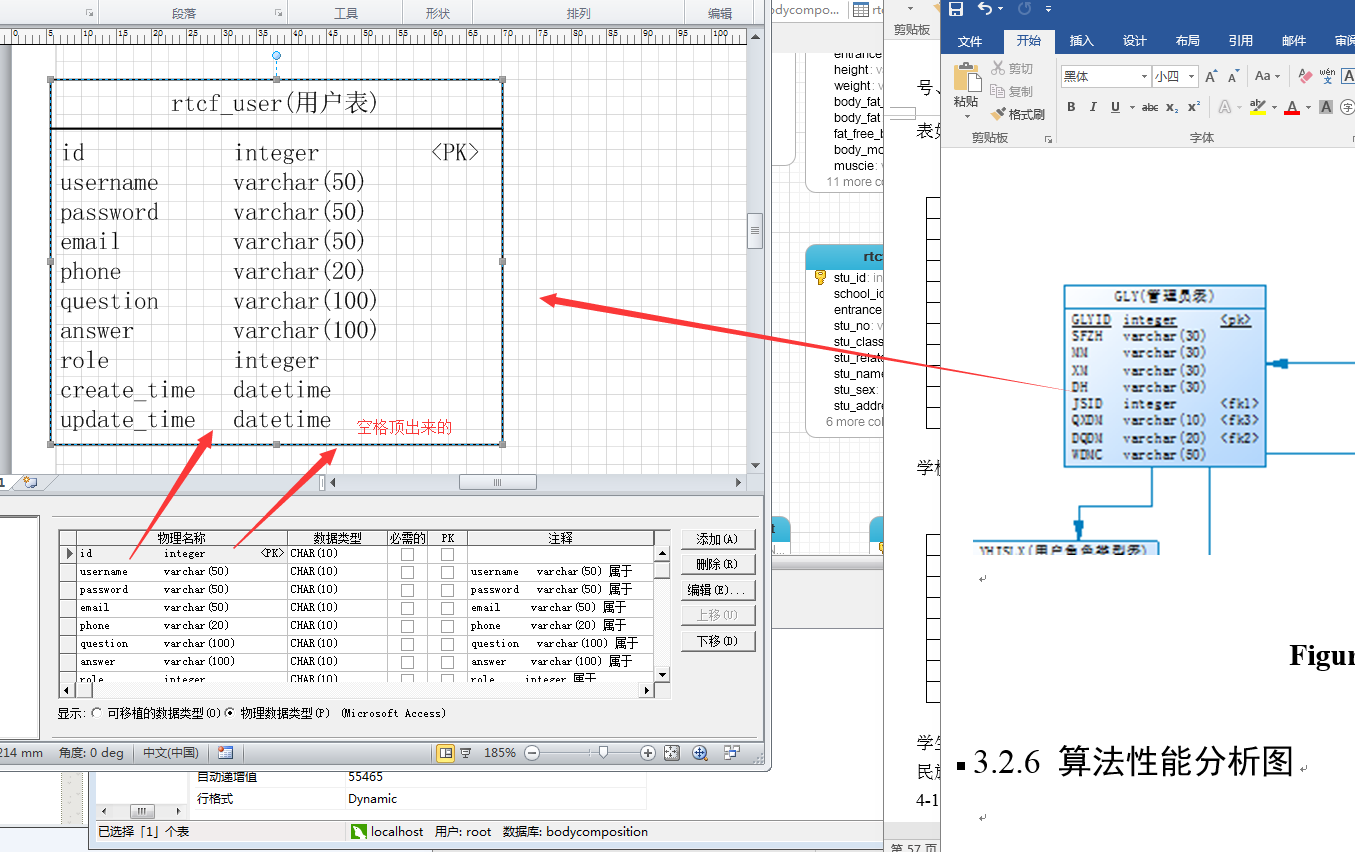Click 删除(R) button

718,565
